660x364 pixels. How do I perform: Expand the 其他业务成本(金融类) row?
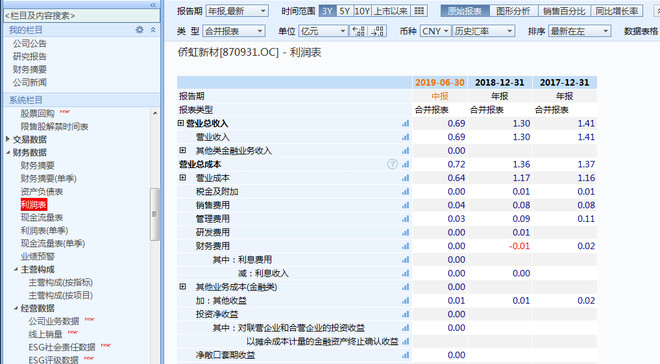[183, 287]
